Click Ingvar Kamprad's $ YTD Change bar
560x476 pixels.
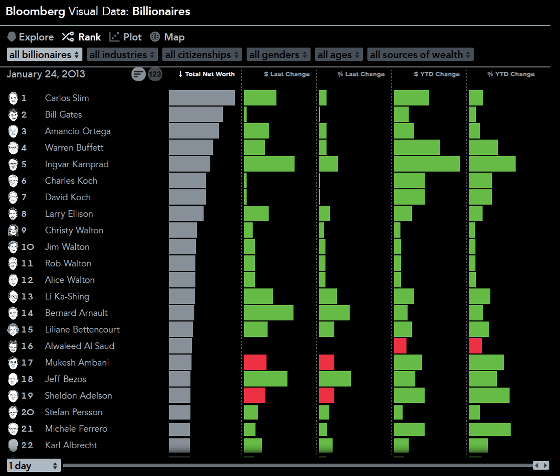(x=427, y=164)
